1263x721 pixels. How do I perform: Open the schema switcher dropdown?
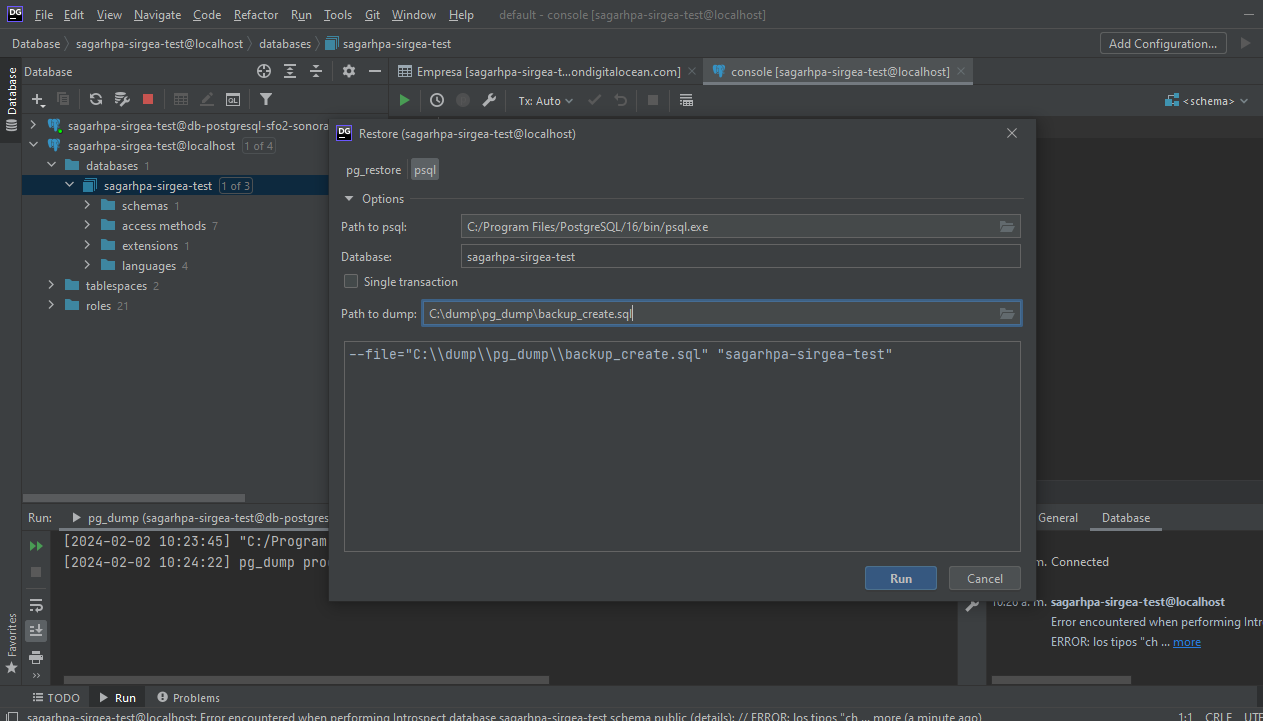coord(1207,100)
